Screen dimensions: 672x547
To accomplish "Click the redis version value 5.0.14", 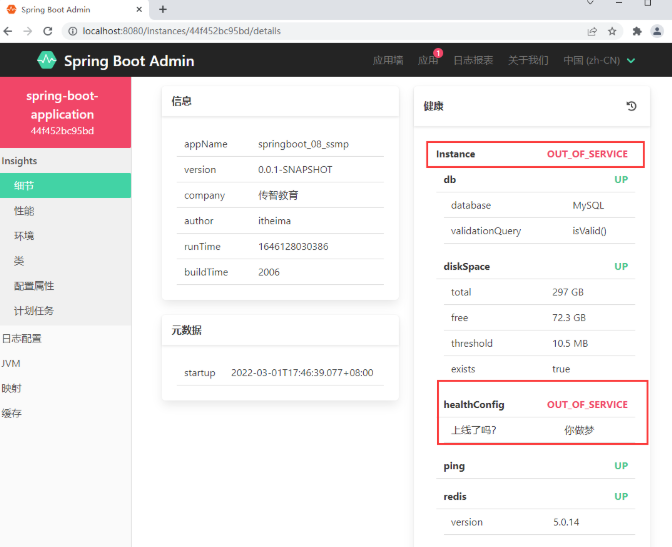I will 566,522.
